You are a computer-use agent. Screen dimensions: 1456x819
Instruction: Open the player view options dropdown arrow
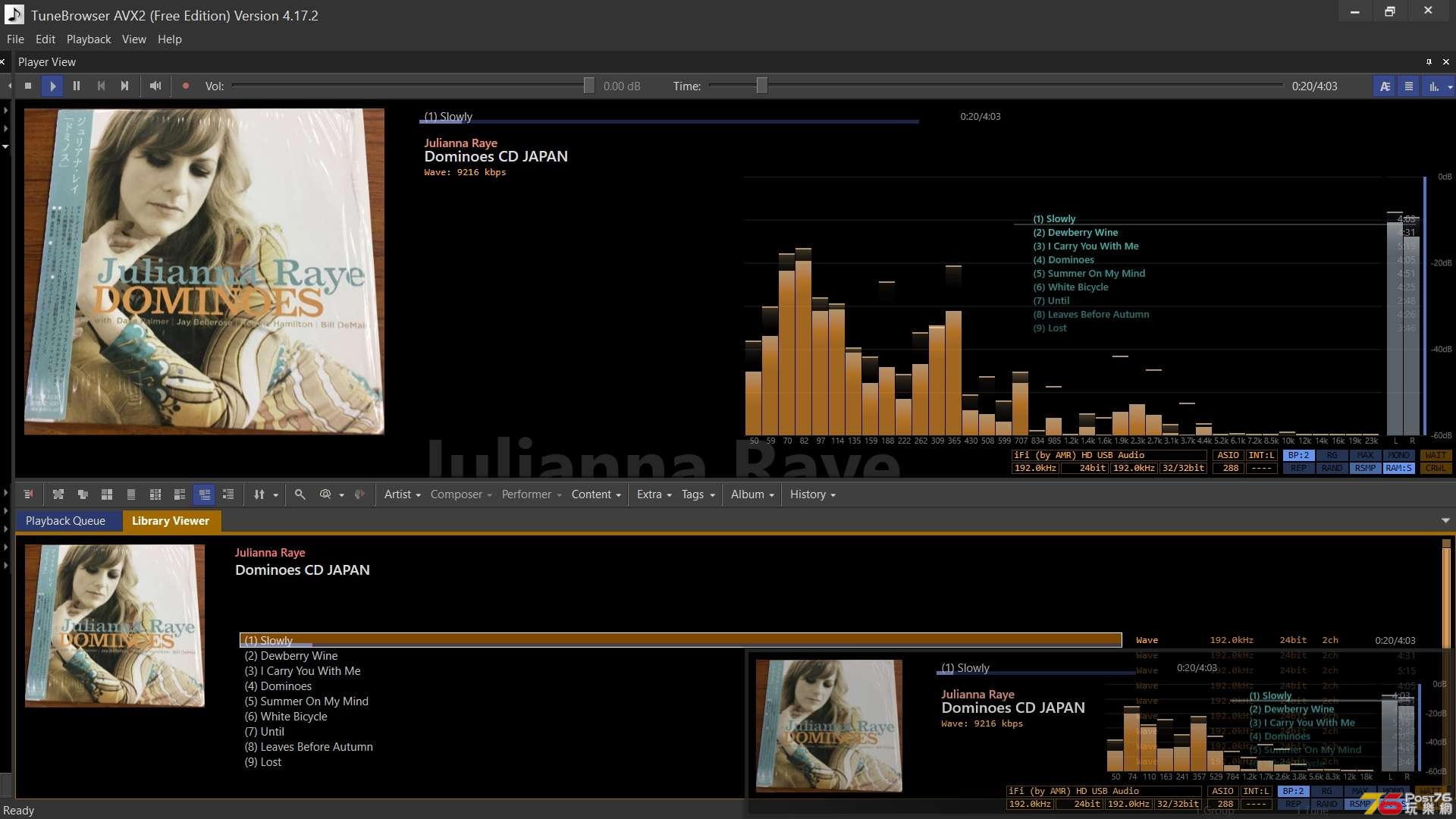click(1450, 86)
